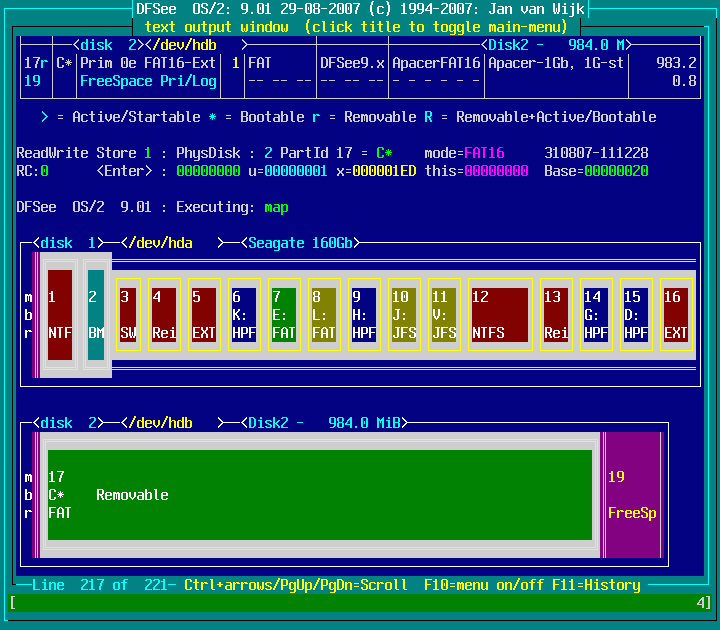Viewport: 720px width, 630px height.
Task: Select the large partition 12 NTFS block
Action: pyautogui.click(x=498, y=314)
